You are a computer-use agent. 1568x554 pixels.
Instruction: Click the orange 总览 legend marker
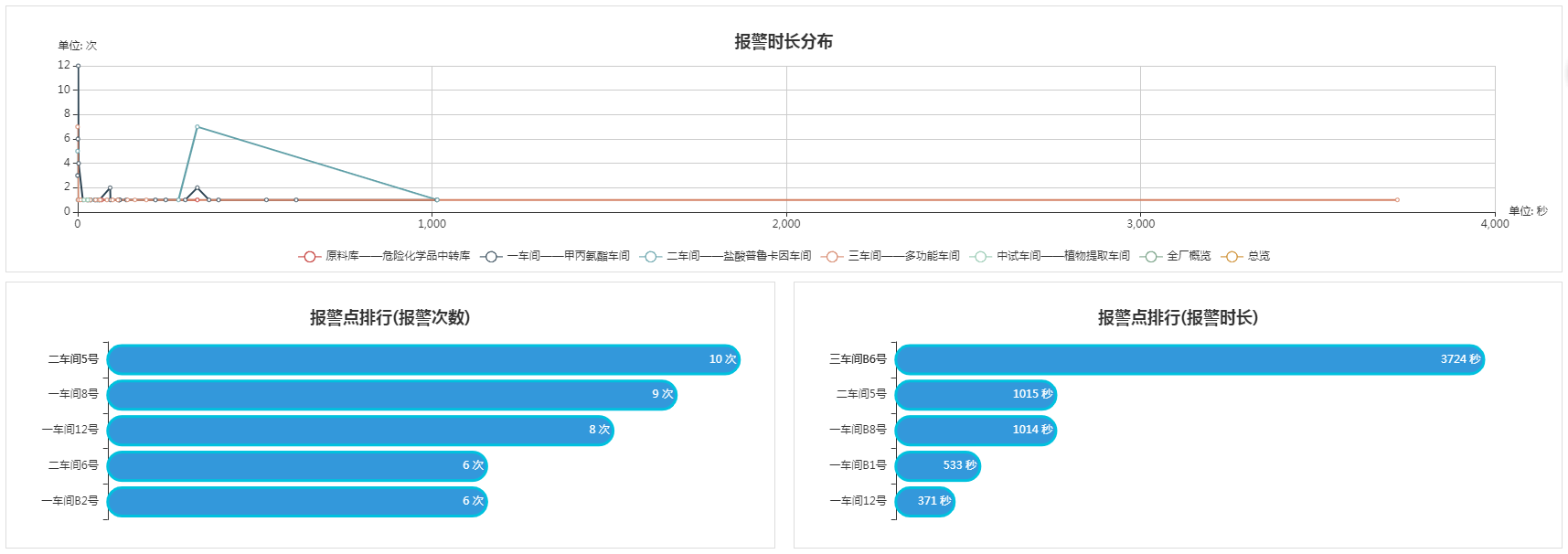(1232, 257)
